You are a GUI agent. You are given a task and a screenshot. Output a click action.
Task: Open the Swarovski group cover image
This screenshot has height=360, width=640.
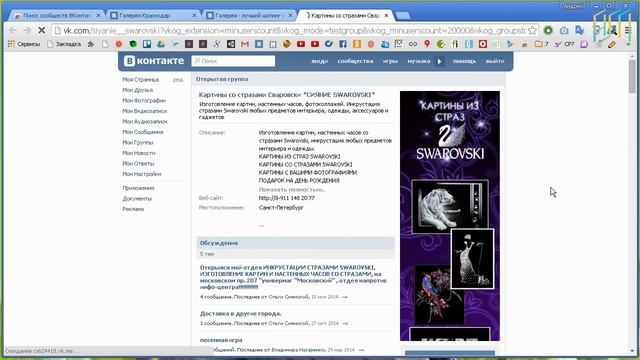pyautogui.click(x=450, y=216)
